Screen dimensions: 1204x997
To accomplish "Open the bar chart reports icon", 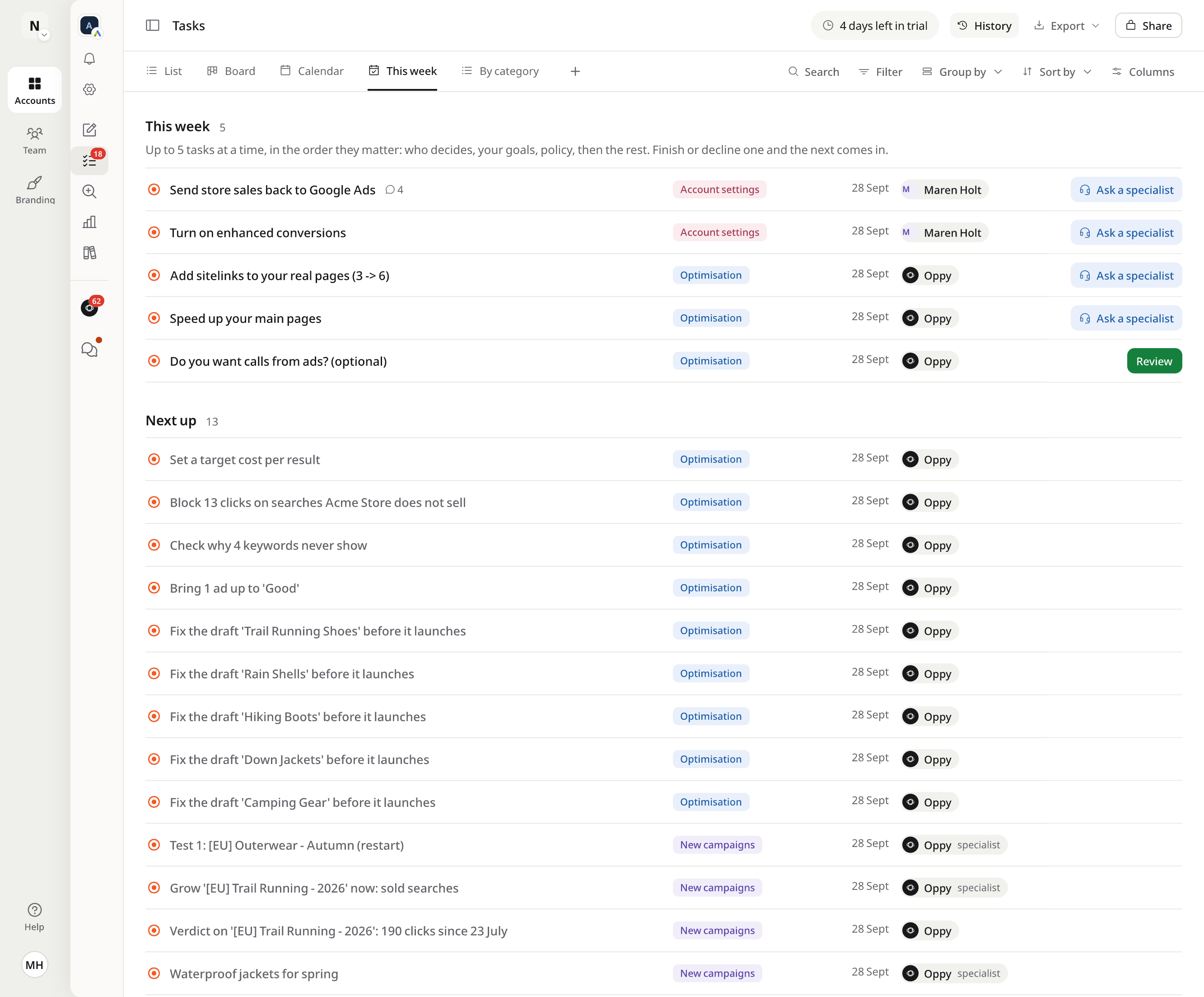I will coord(89,222).
